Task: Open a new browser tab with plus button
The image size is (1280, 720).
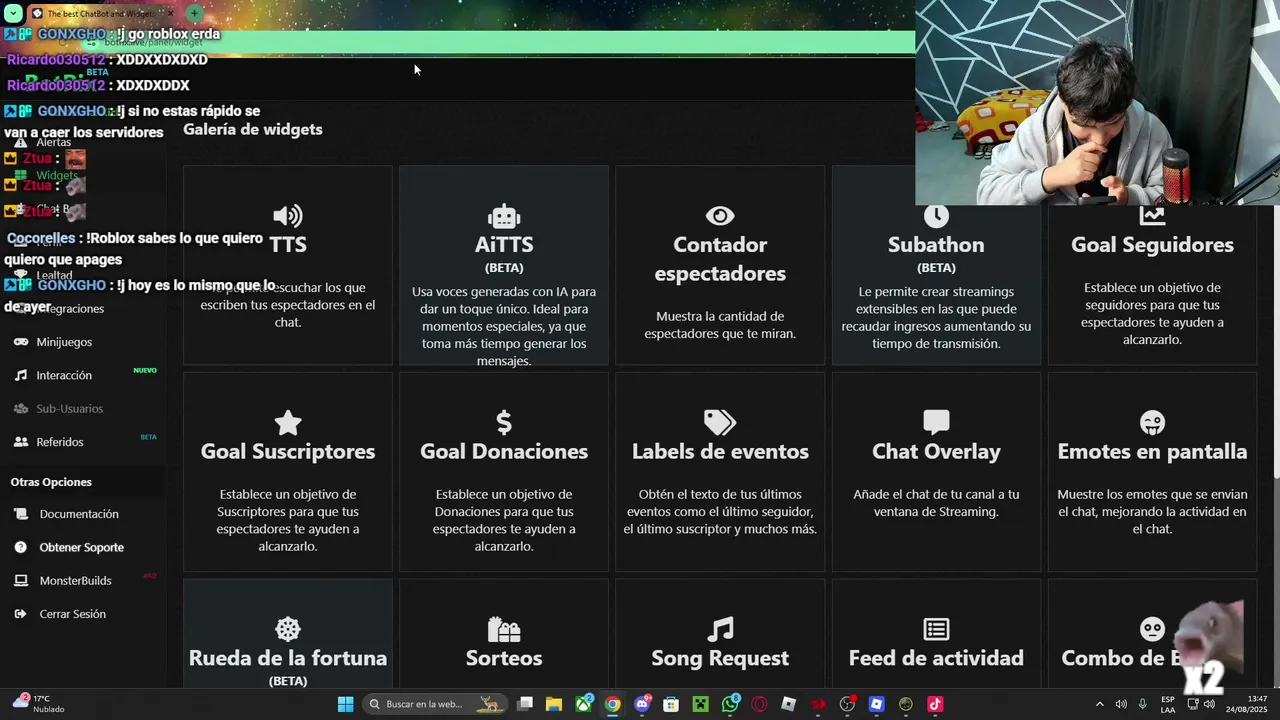Action: [x=194, y=13]
